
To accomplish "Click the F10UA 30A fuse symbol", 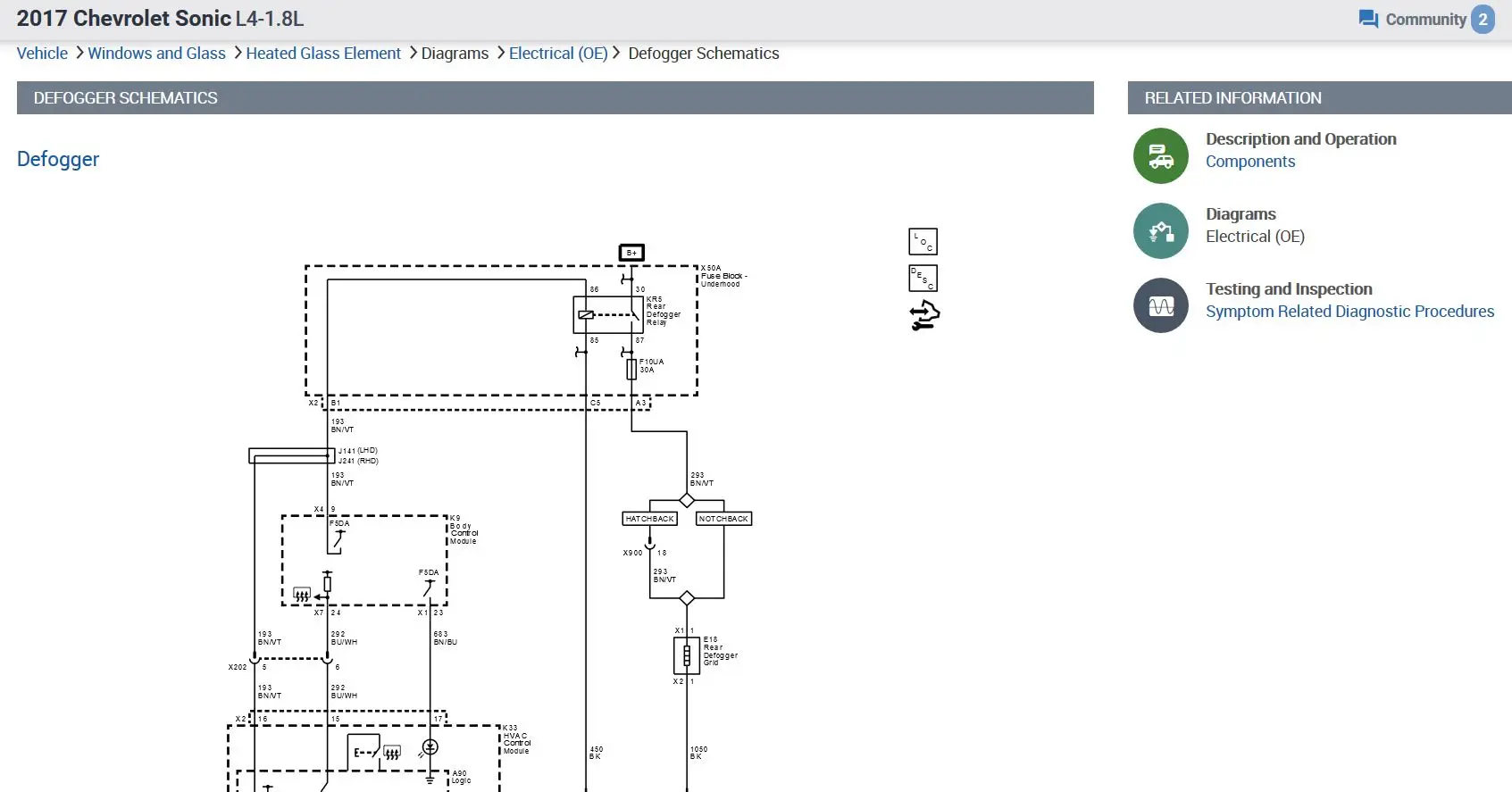I will (x=631, y=369).
